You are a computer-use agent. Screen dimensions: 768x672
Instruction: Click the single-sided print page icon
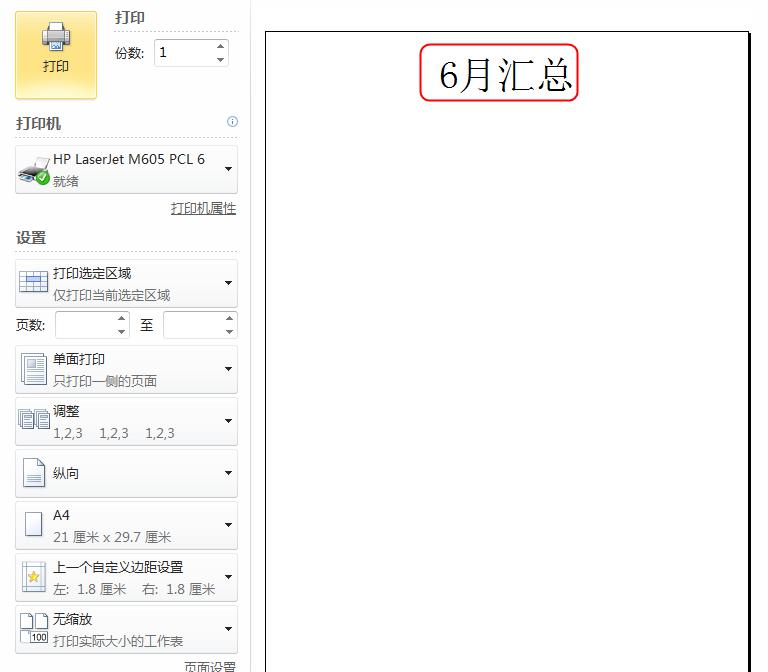[x=33, y=369]
